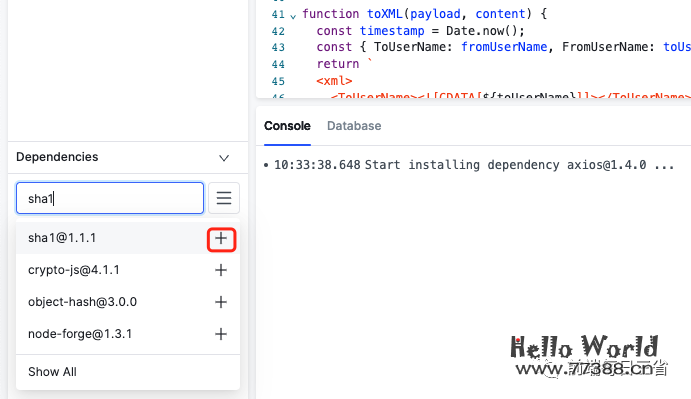This screenshot has height=399, width=691.
Task: Select sha1@1.1.1 in the suggestion list
Action: (62, 238)
